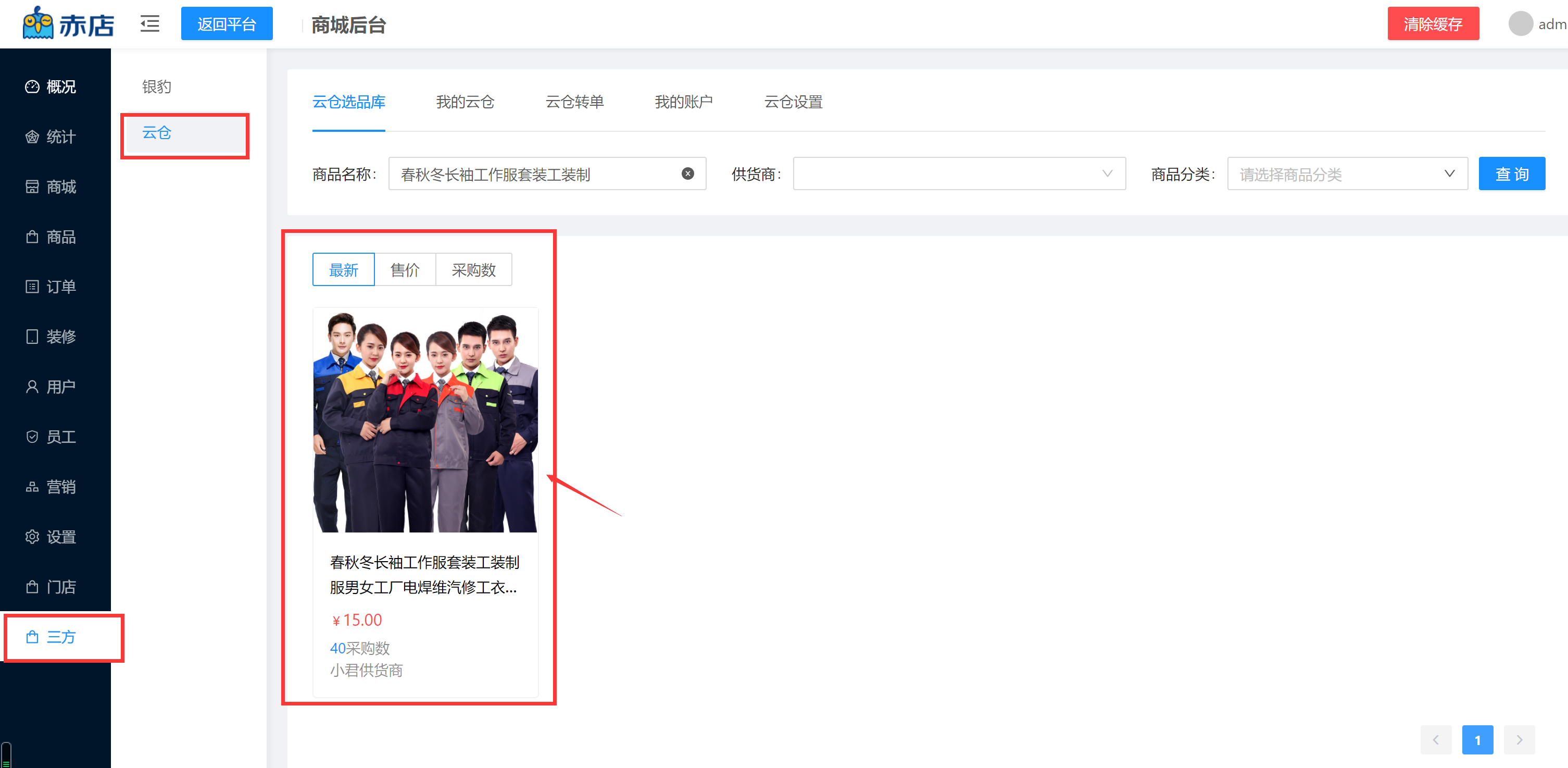Open the workwear product thumbnail image
Screen dimensions: 1568x768
(x=425, y=420)
